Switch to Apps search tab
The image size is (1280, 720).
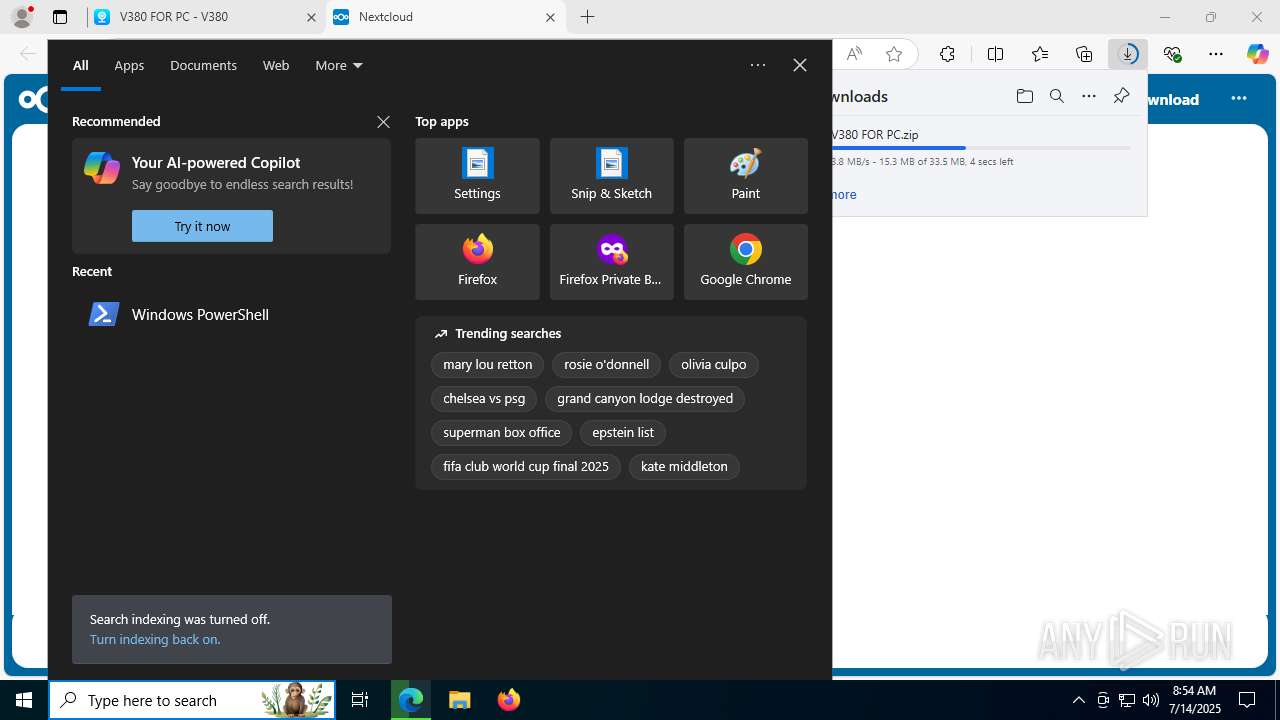[x=129, y=65]
